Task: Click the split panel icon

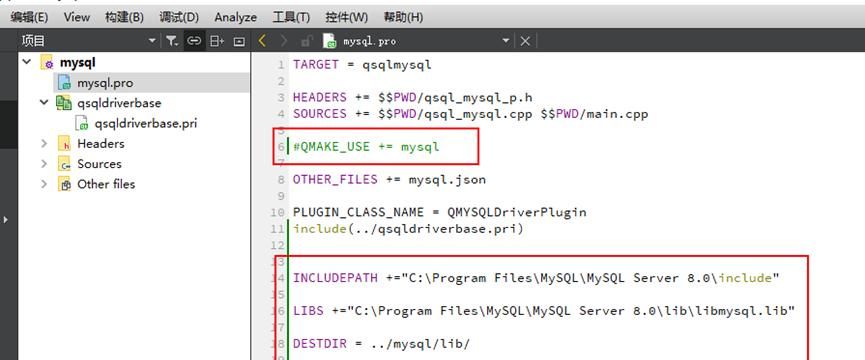Action: [x=217, y=41]
